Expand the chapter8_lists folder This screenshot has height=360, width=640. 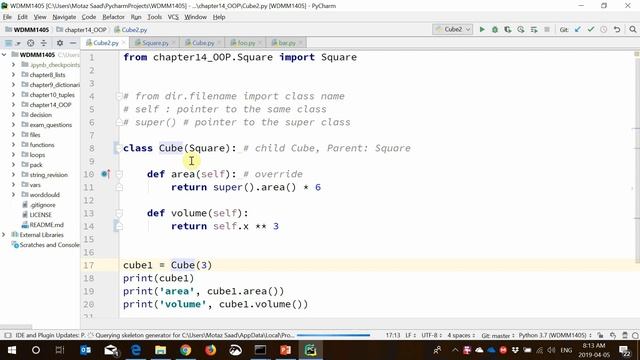(13, 75)
